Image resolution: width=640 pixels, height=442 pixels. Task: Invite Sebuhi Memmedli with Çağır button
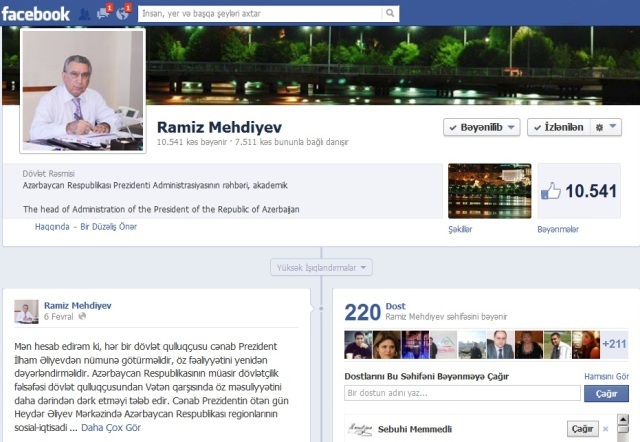pos(581,429)
